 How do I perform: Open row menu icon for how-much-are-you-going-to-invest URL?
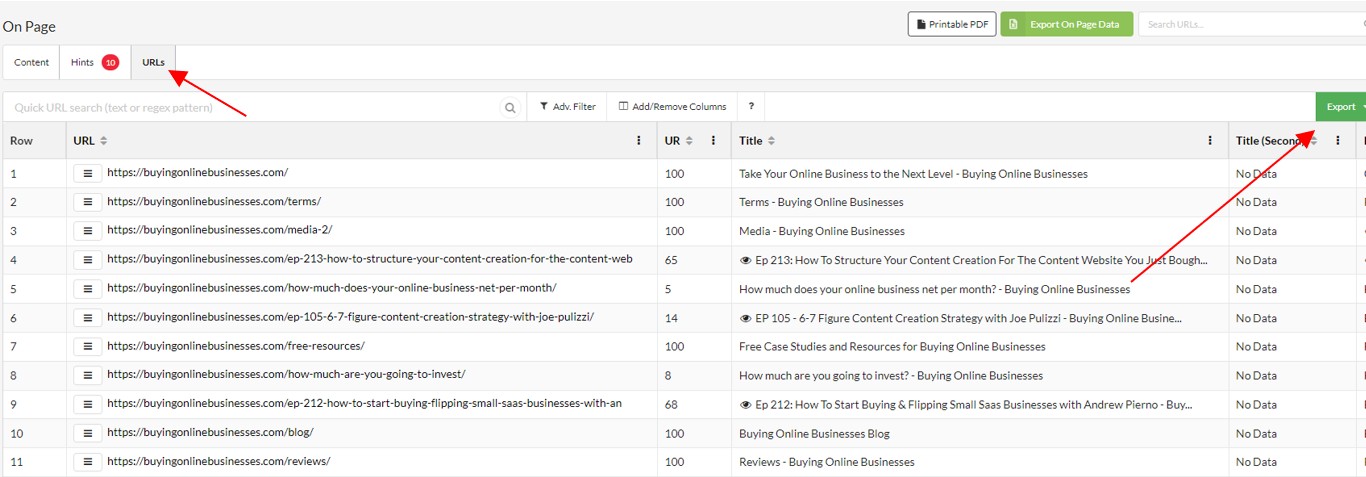87,376
